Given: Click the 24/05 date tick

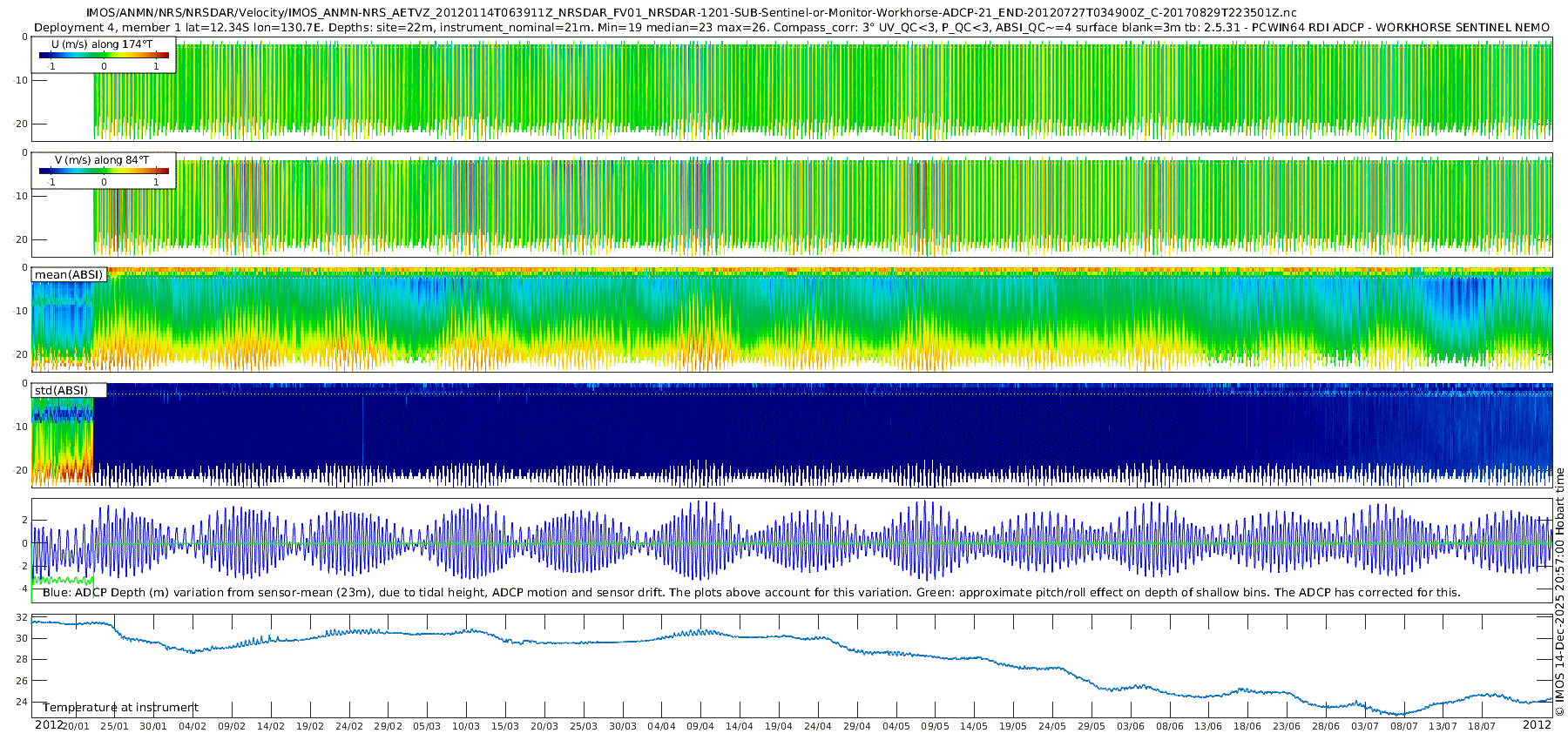Looking at the screenshot, I should coord(1052,726).
